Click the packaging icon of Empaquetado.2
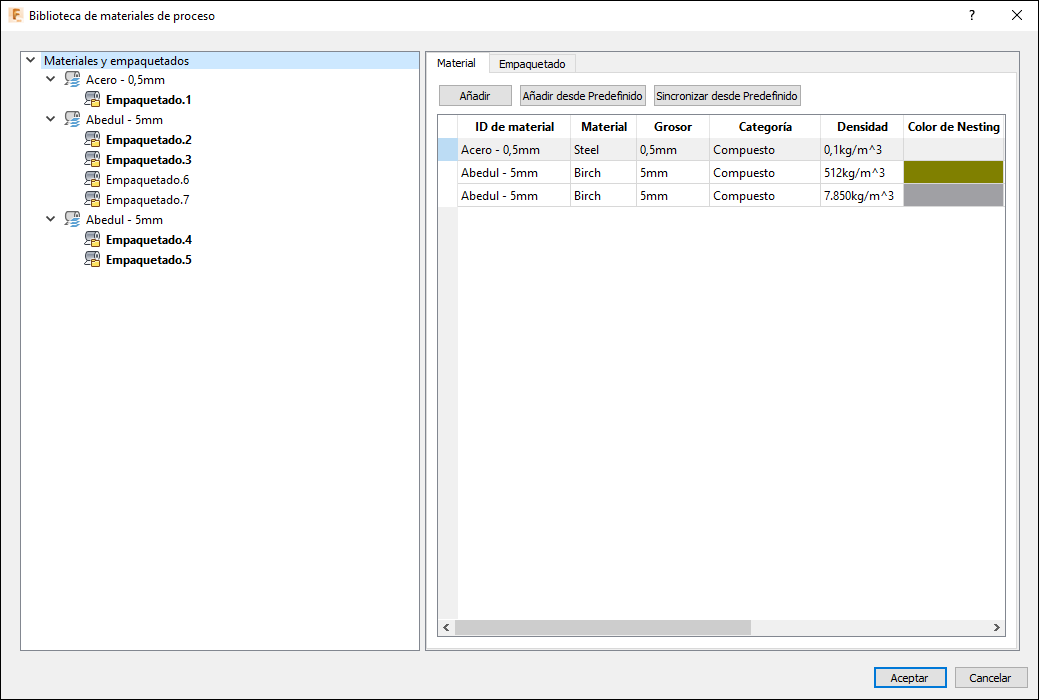Image resolution: width=1039 pixels, height=700 pixels. 92,140
